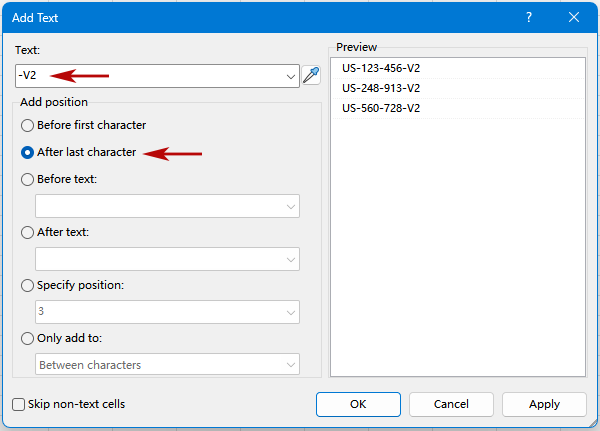Viewport: 600px width, 431px height.
Task: Select preview row US-123-456-V2
Action: (458, 68)
